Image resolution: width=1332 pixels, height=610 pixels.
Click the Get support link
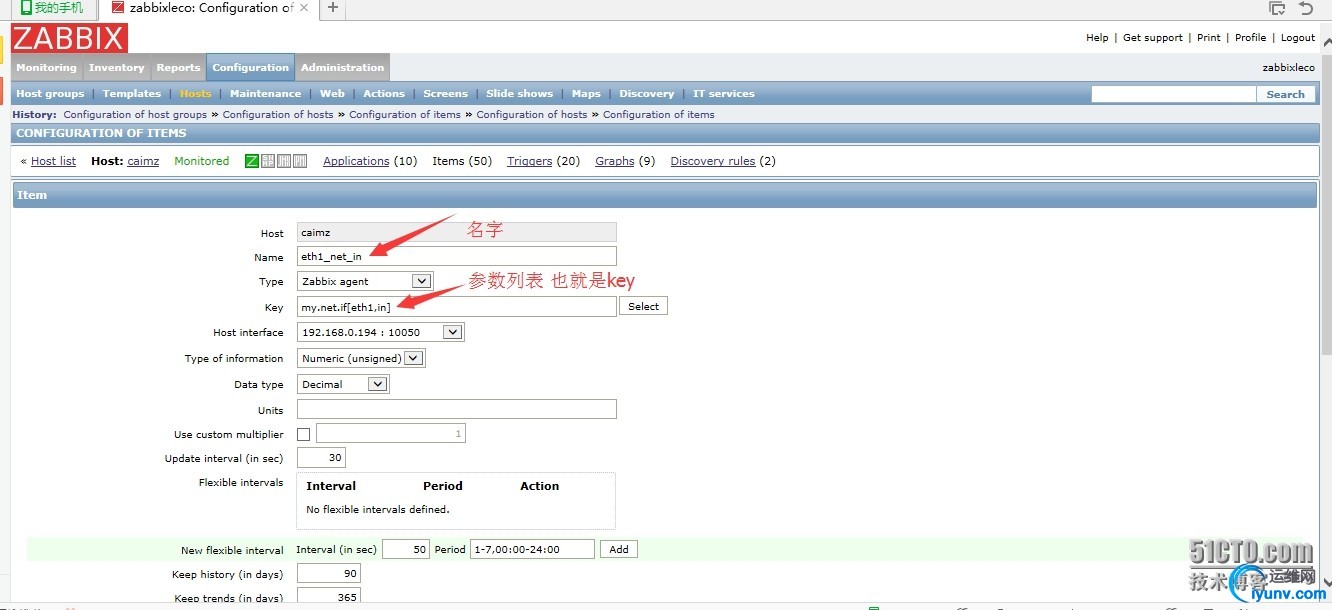pos(1153,38)
